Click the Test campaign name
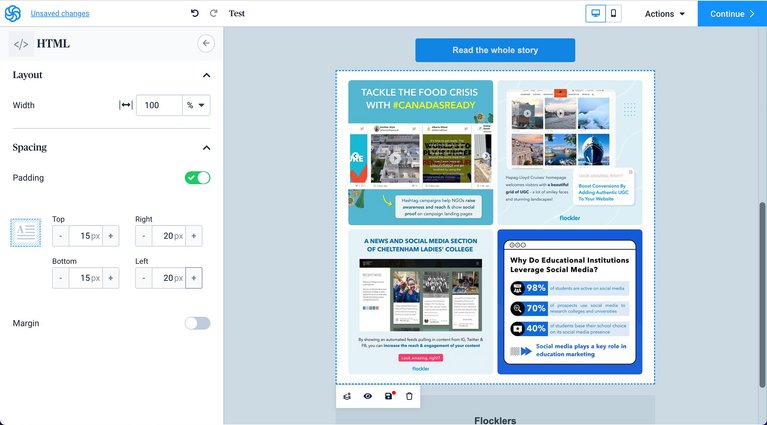 (237, 13)
